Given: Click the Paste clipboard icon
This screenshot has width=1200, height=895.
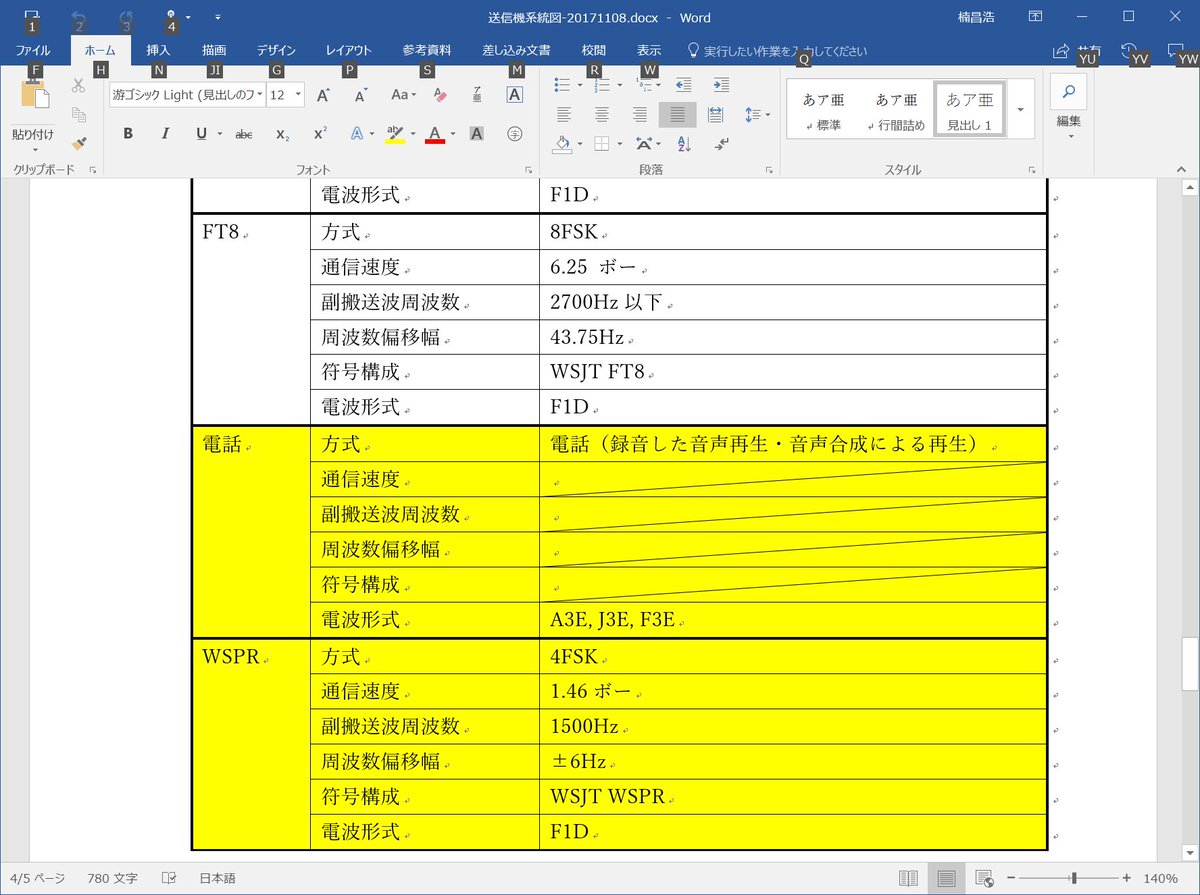Looking at the screenshot, I should [34, 95].
